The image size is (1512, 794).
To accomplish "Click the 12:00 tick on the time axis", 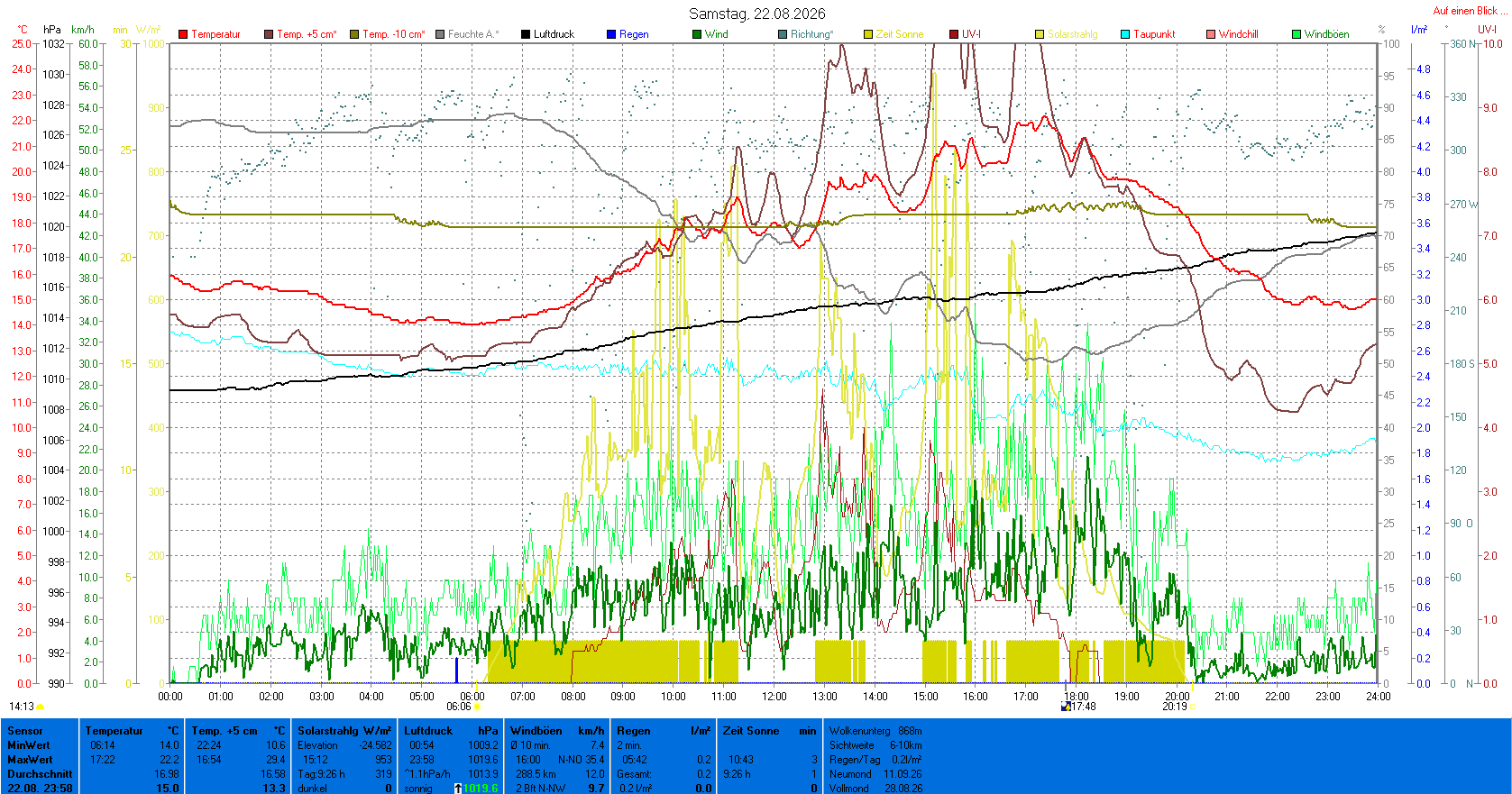I will tap(774, 696).
